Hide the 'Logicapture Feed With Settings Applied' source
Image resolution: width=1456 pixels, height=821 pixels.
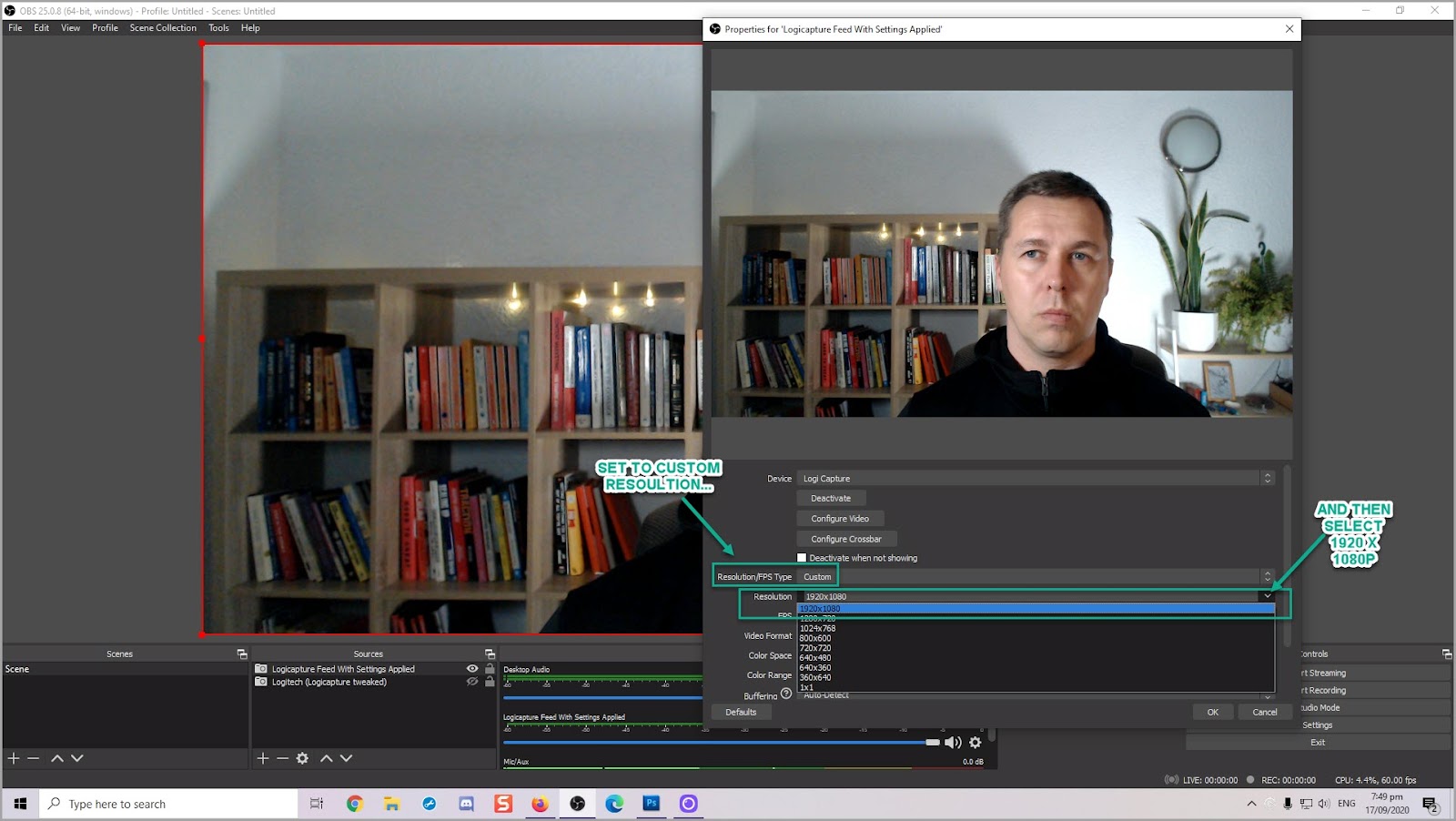pyautogui.click(x=472, y=669)
